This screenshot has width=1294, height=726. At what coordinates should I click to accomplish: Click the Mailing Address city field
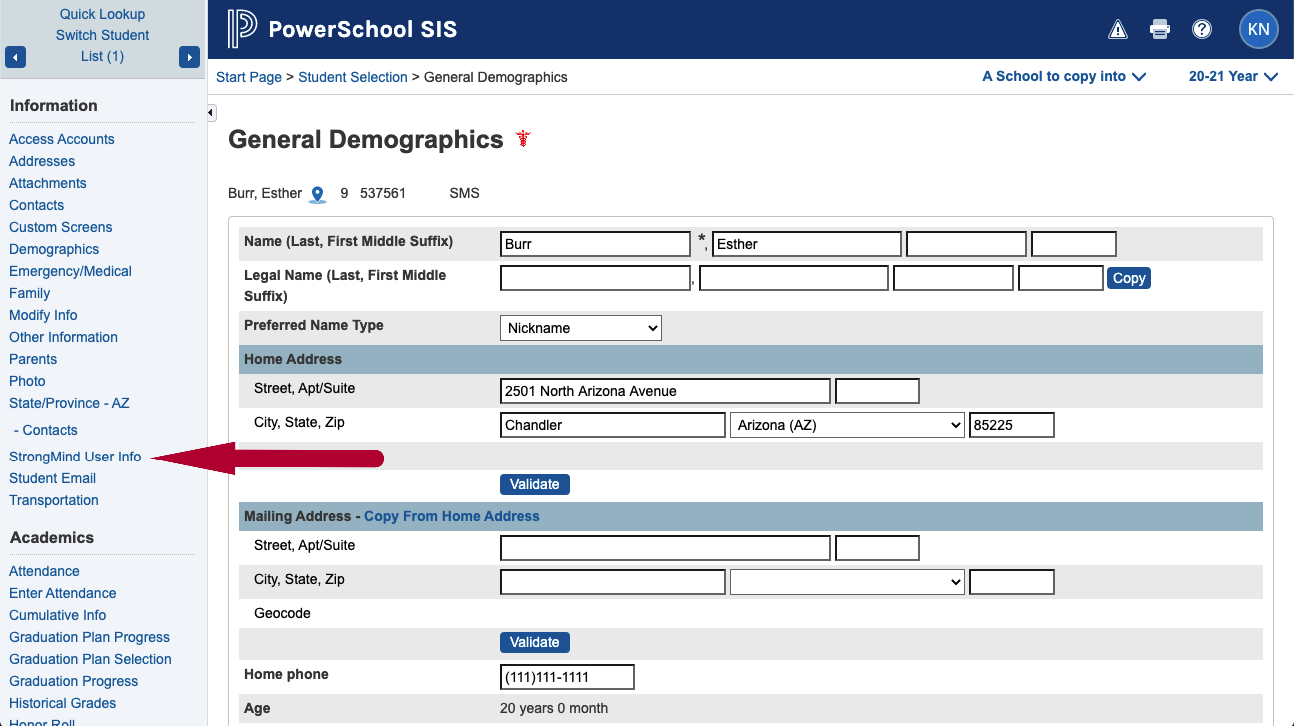613,582
